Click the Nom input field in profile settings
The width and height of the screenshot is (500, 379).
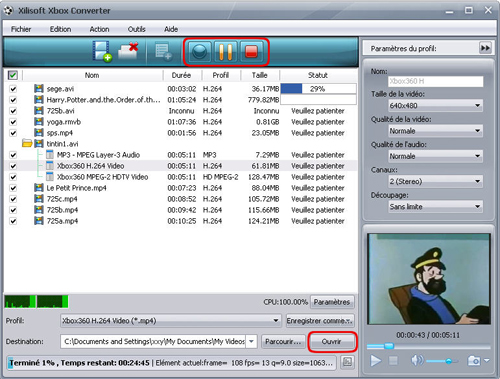435,81
